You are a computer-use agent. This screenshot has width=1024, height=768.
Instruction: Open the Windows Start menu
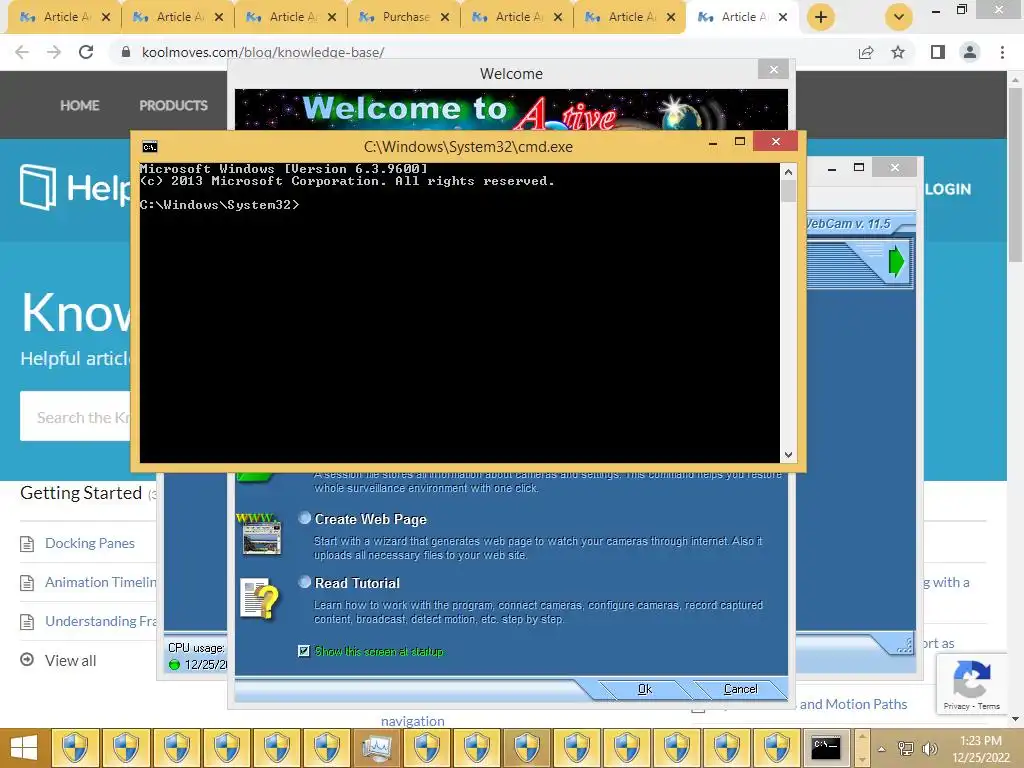coord(24,748)
